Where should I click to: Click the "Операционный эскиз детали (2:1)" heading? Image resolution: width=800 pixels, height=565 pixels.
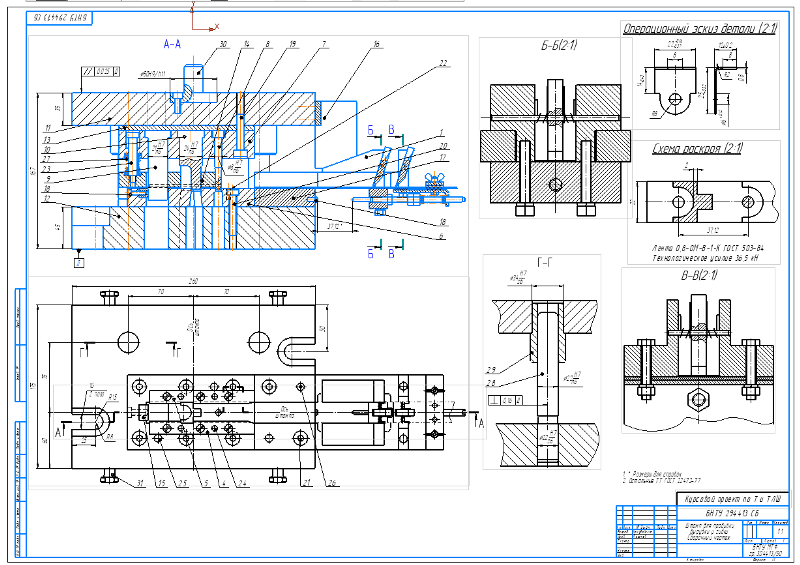point(700,29)
